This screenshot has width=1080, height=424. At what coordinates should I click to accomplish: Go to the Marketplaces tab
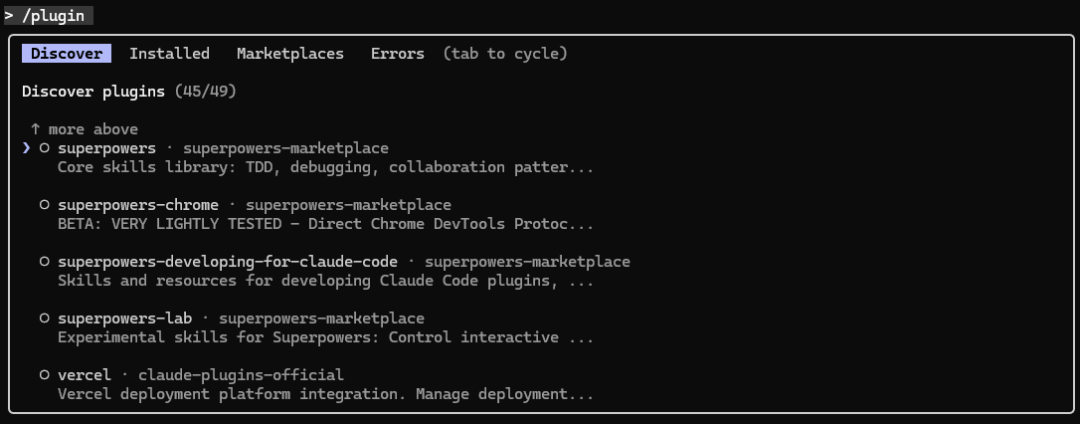click(290, 54)
